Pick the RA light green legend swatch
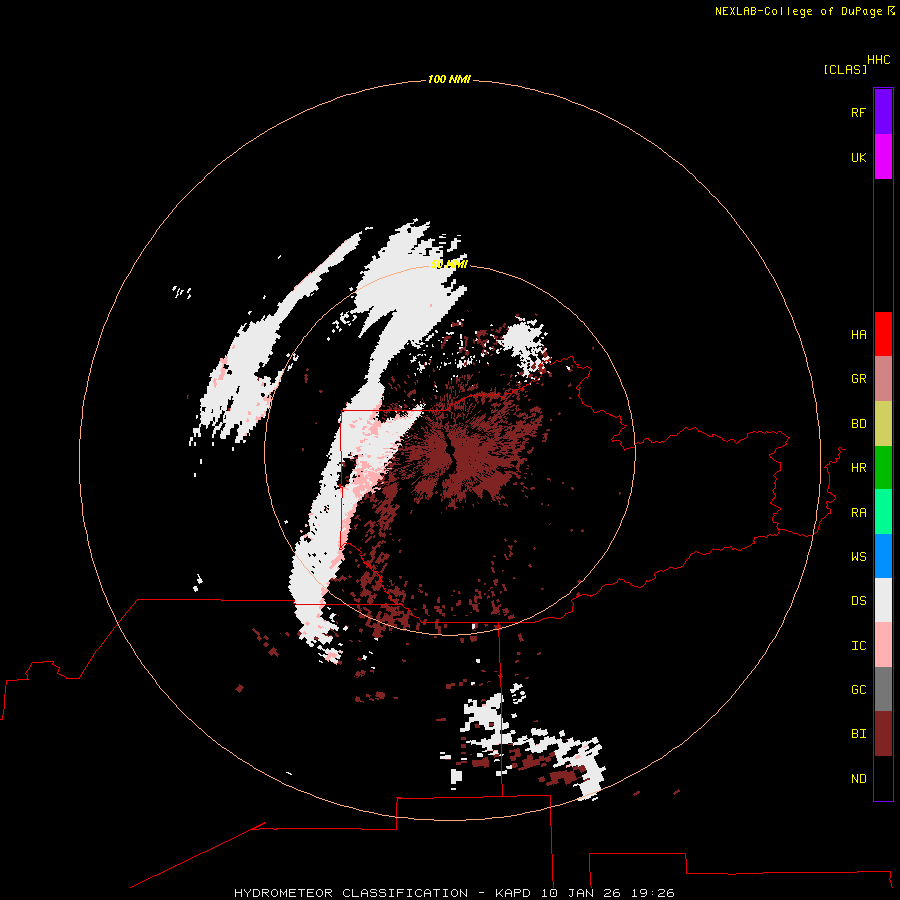Image resolution: width=900 pixels, height=900 pixels. point(883,512)
